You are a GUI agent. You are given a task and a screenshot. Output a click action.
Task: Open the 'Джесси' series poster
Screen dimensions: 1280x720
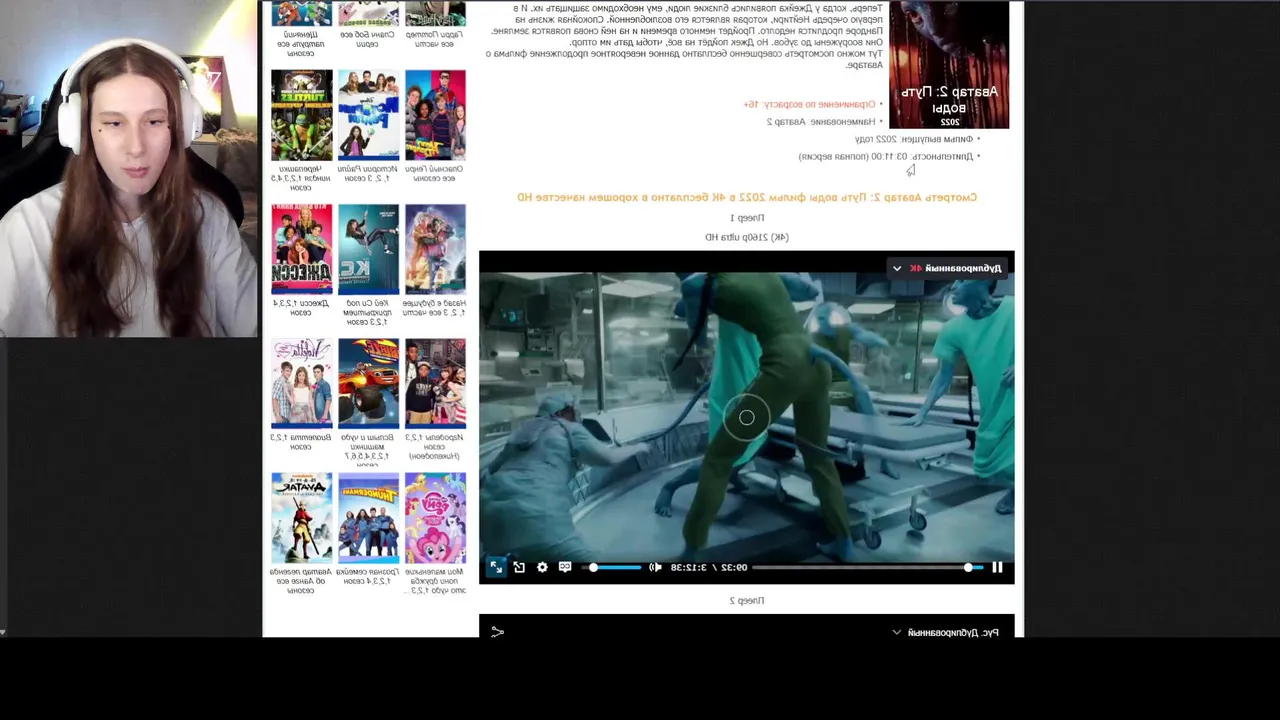[x=301, y=250]
